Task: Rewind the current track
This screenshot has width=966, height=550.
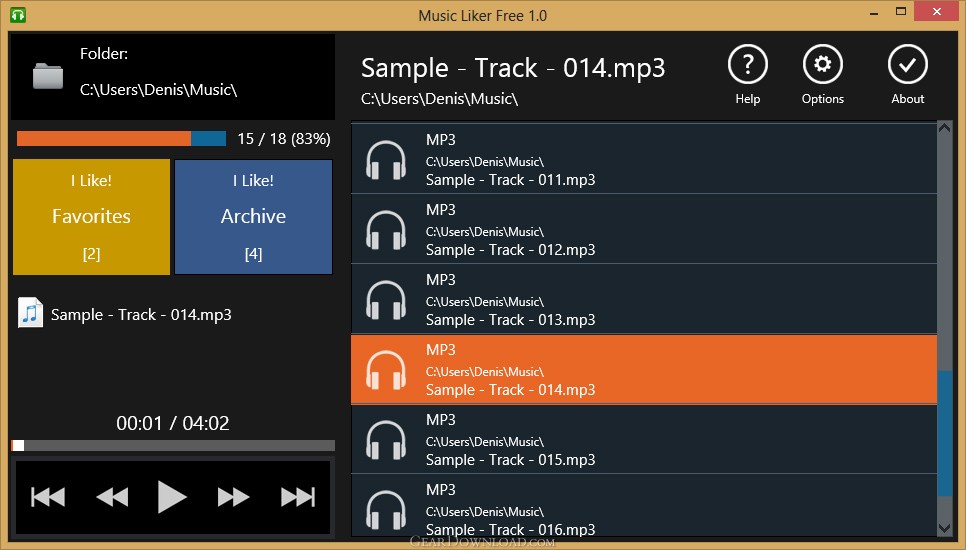Action: (x=112, y=496)
